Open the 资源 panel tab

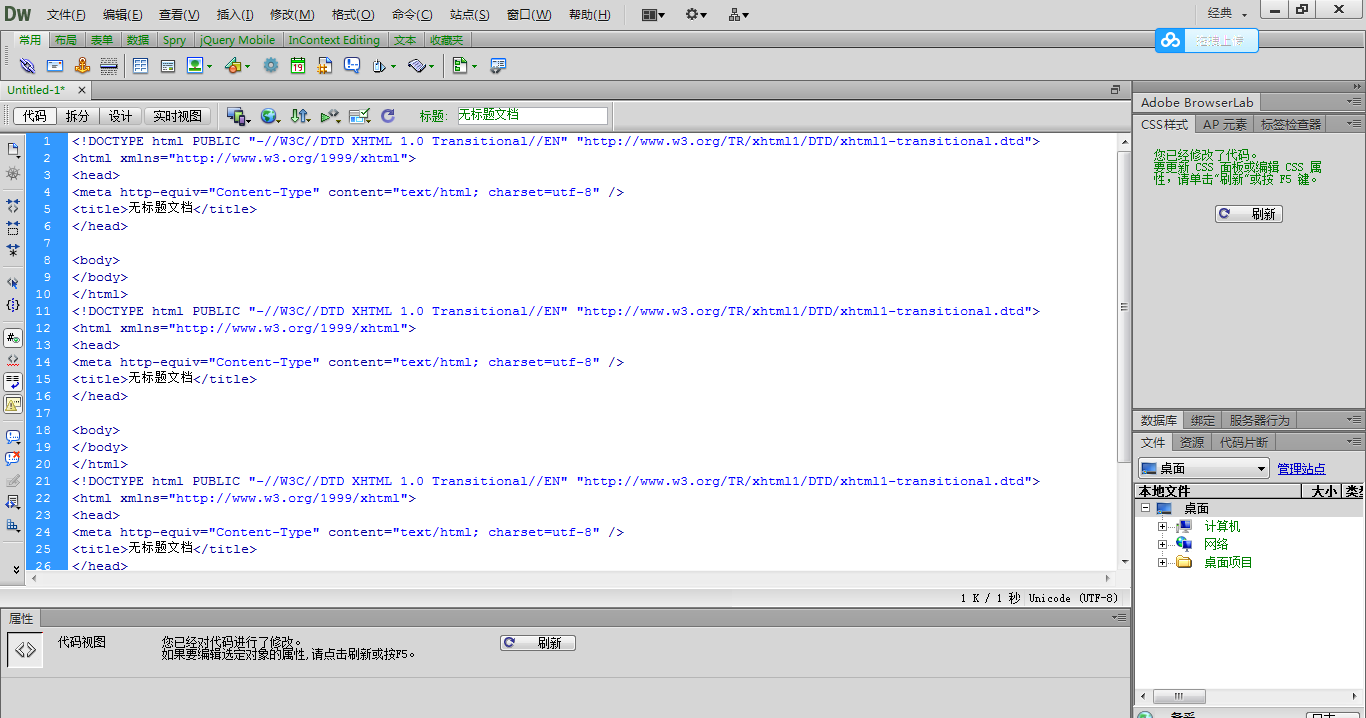(1192, 442)
